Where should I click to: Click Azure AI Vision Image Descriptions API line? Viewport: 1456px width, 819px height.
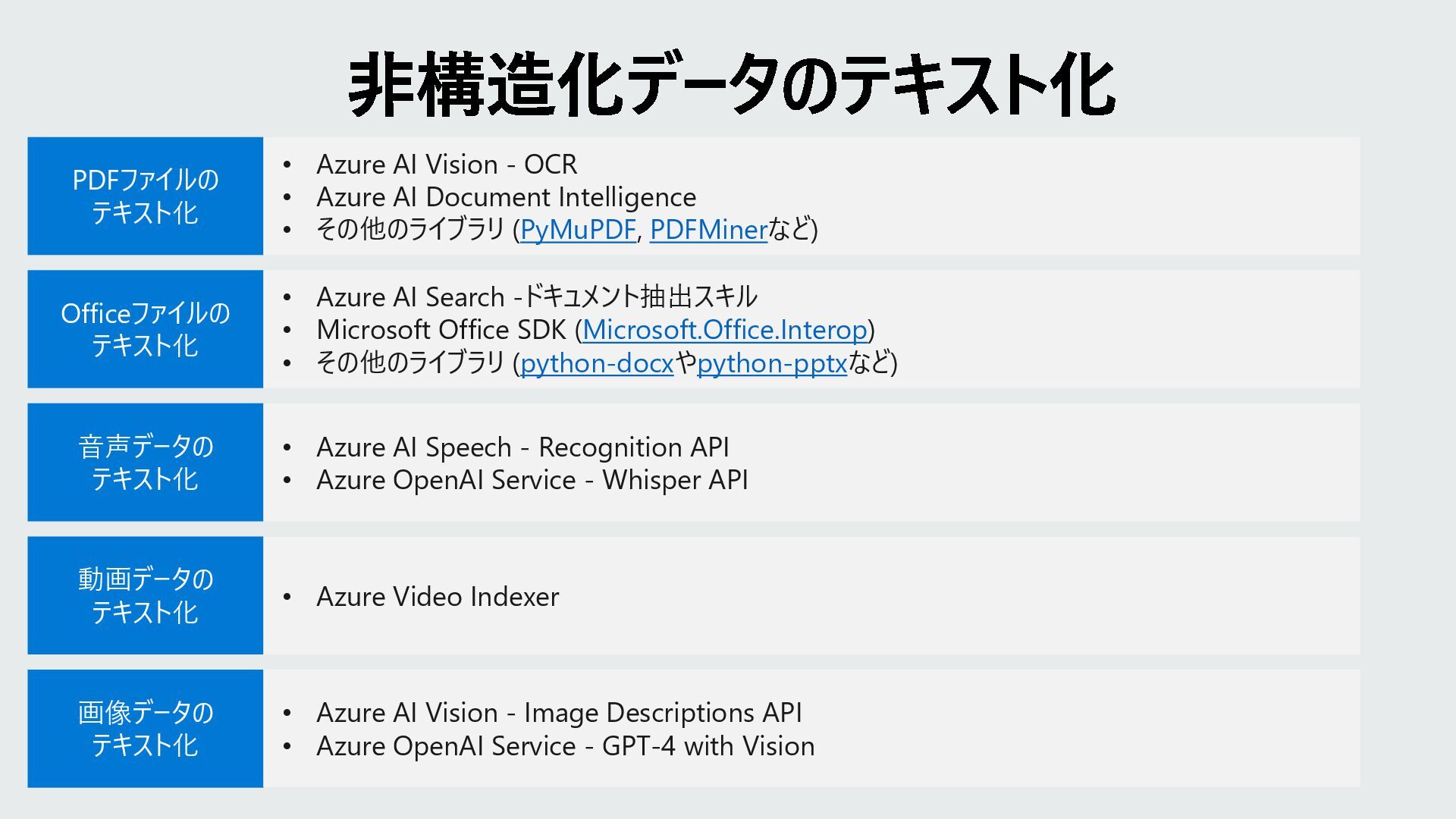pyautogui.click(x=559, y=713)
